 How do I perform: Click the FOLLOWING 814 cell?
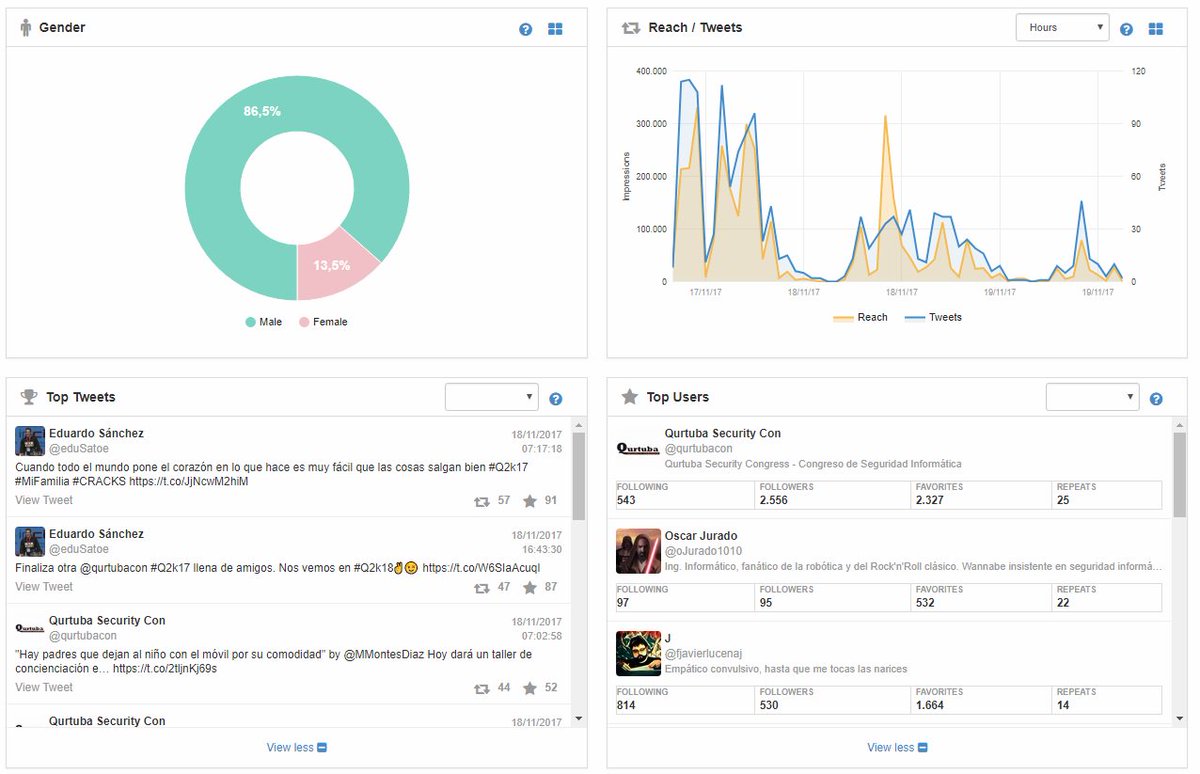[686, 700]
